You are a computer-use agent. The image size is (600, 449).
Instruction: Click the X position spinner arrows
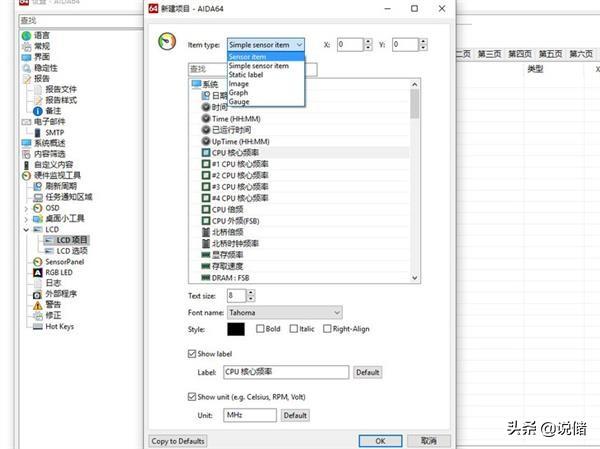click(x=368, y=45)
